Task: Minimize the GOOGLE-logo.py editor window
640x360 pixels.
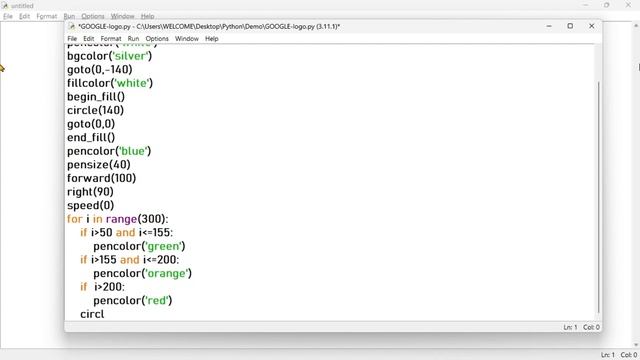Action: point(549,26)
